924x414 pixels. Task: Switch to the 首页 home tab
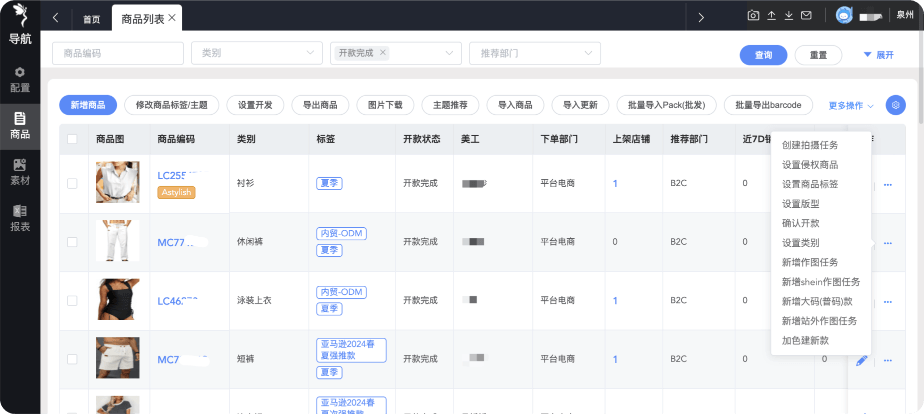point(91,19)
